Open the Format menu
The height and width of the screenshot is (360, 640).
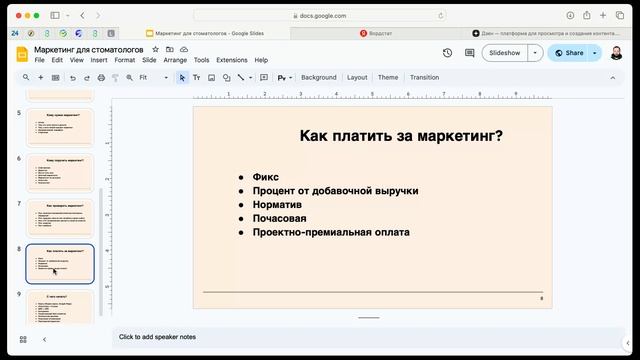pyautogui.click(x=124, y=60)
